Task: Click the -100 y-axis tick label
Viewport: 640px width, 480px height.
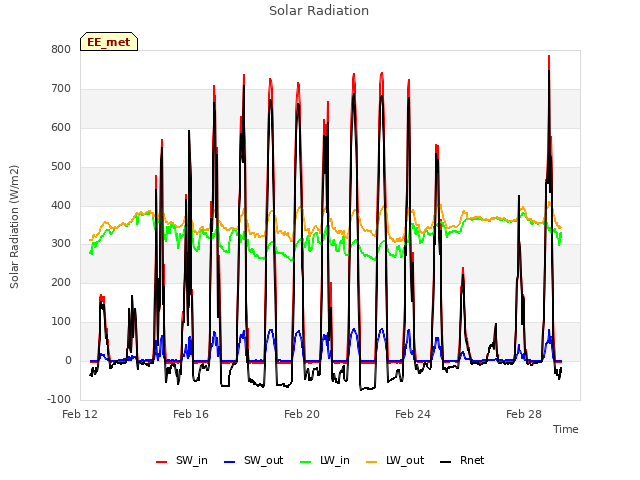Action: [59, 400]
